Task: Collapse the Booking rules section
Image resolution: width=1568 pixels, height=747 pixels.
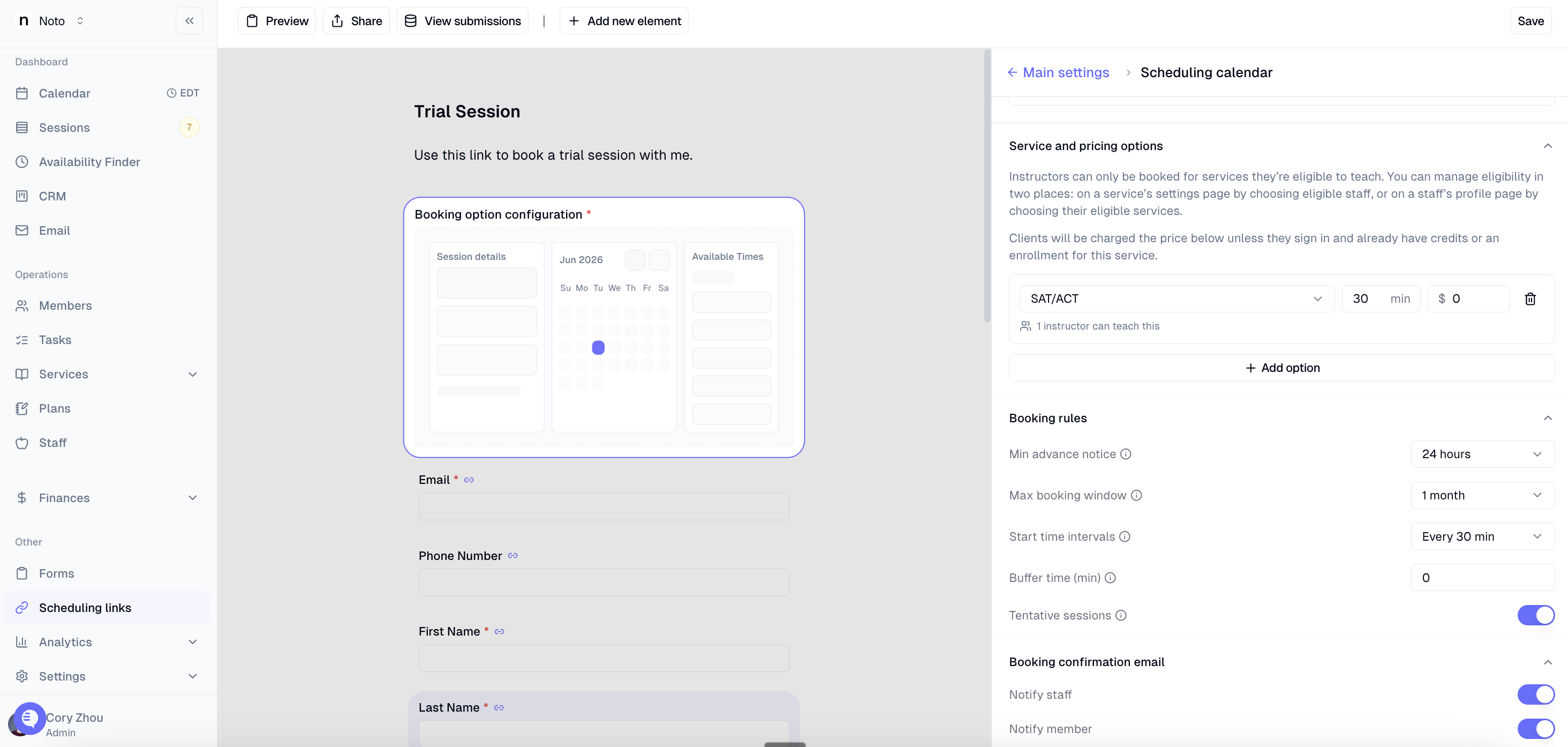Action: tap(1547, 418)
